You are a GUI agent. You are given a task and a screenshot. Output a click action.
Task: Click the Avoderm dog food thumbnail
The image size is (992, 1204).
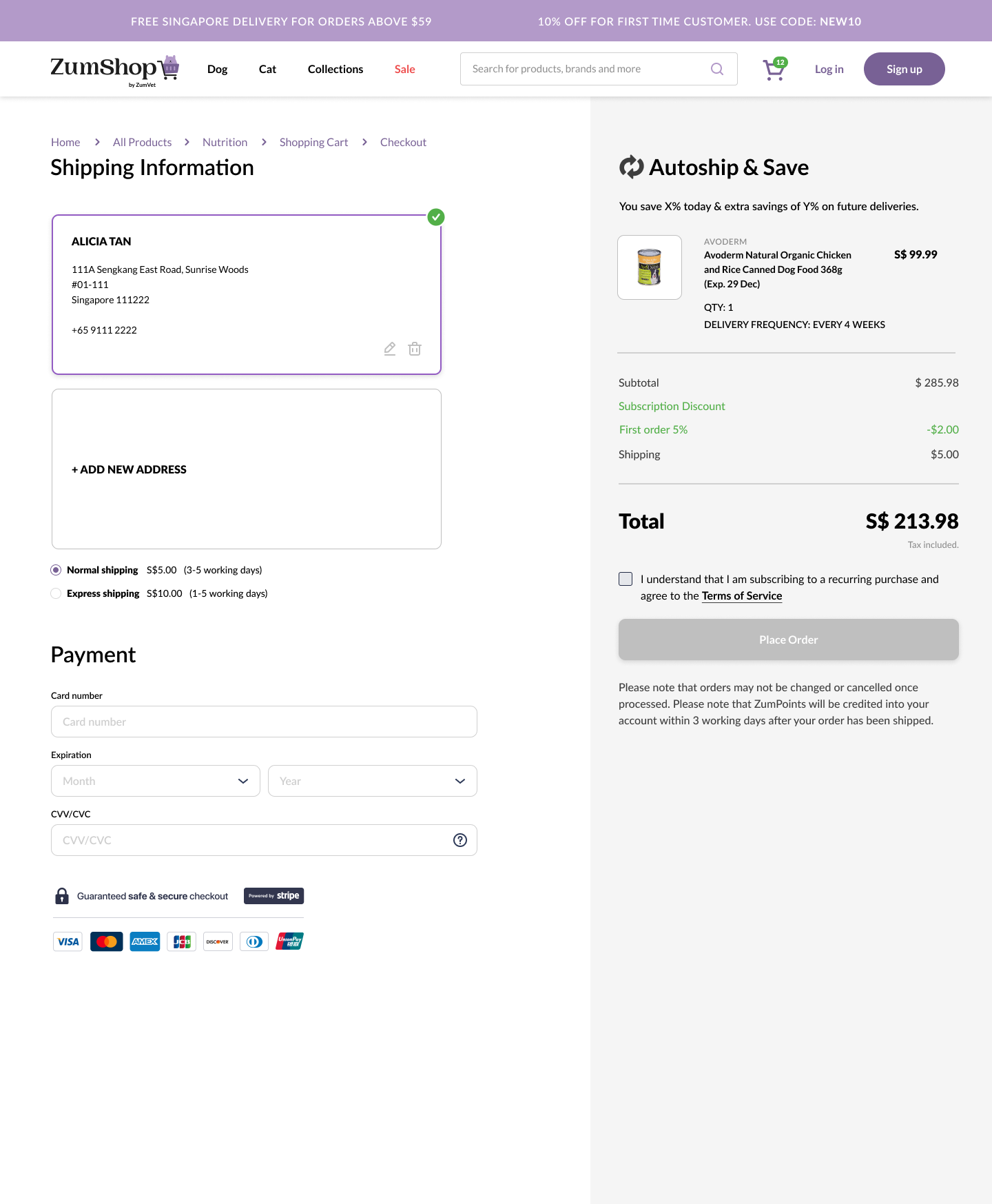tap(650, 267)
